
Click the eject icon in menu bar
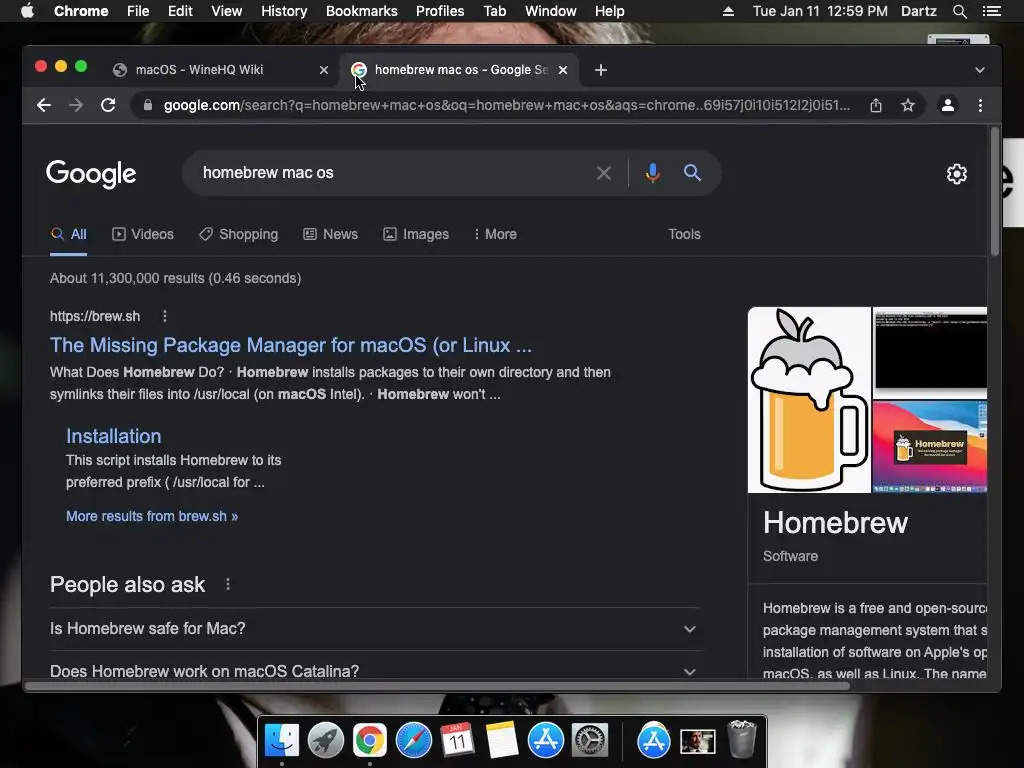coord(728,11)
